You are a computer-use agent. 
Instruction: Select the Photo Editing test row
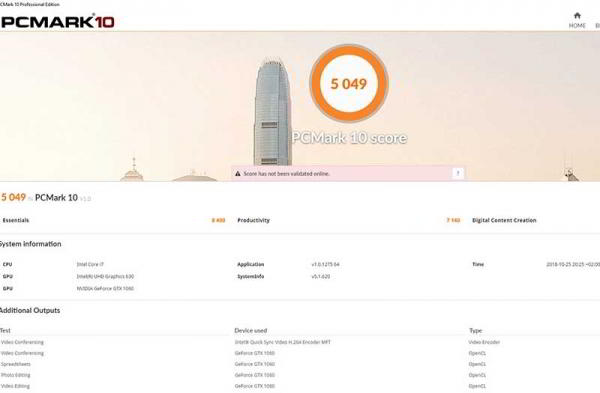tap(15, 375)
